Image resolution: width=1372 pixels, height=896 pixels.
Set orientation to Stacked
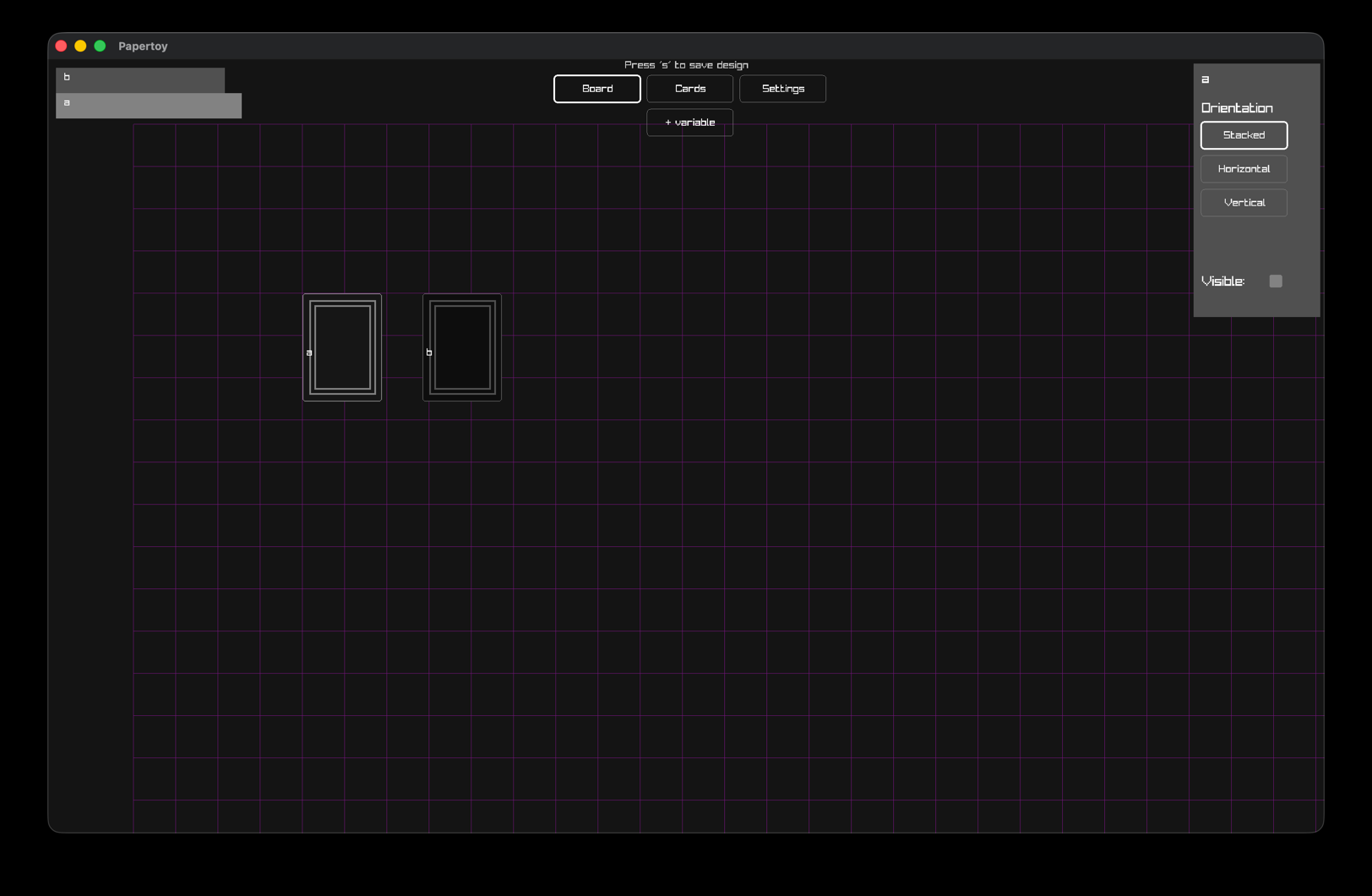(1244, 135)
